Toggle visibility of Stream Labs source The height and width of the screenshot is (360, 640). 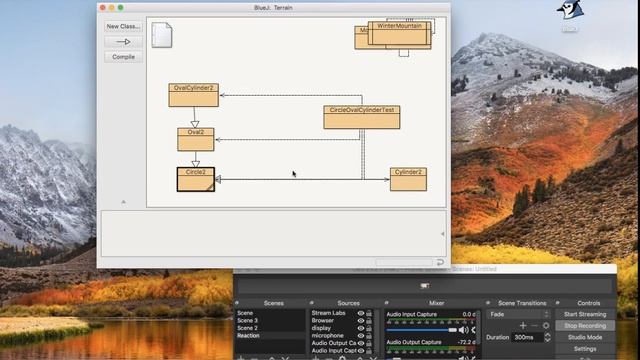tap(360, 313)
